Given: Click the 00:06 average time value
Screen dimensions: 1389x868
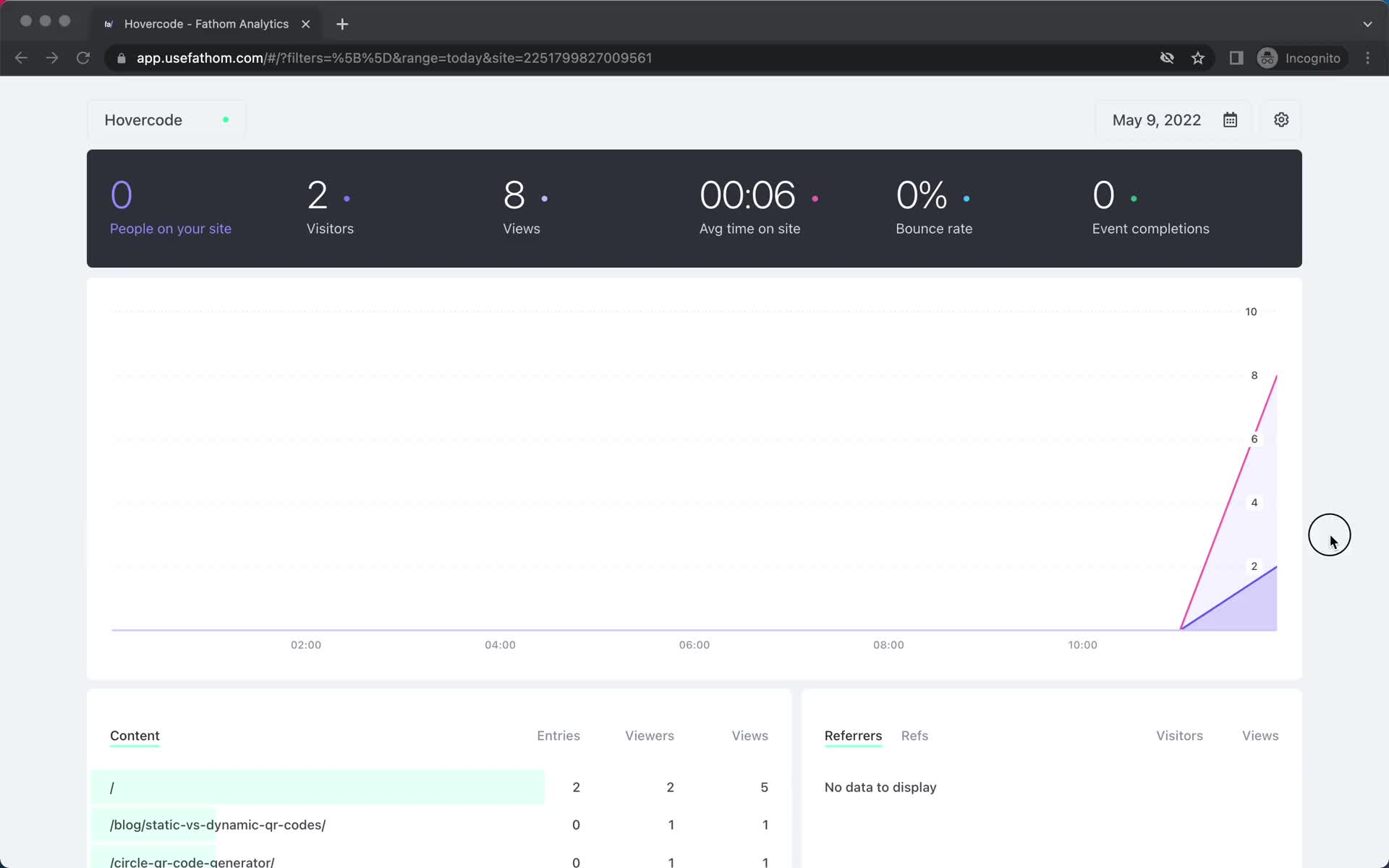Looking at the screenshot, I should (x=747, y=195).
